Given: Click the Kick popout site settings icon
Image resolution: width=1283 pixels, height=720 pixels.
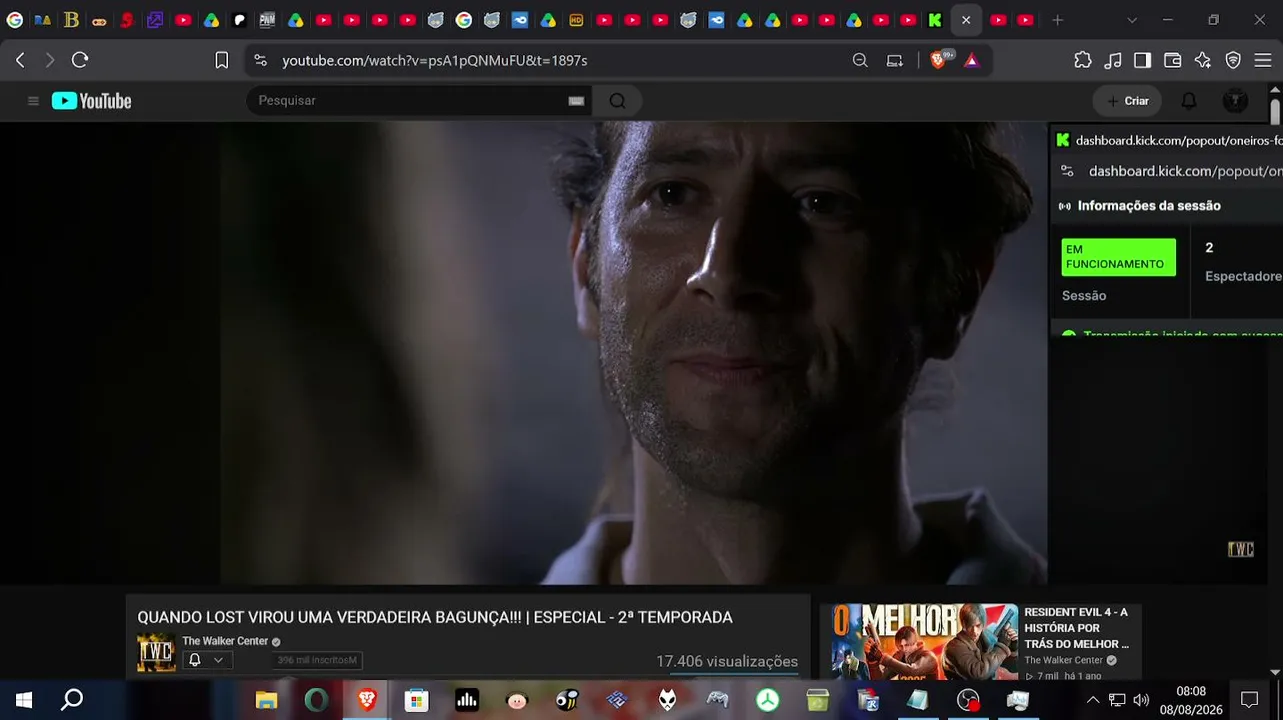Looking at the screenshot, I should (1067, 171).
